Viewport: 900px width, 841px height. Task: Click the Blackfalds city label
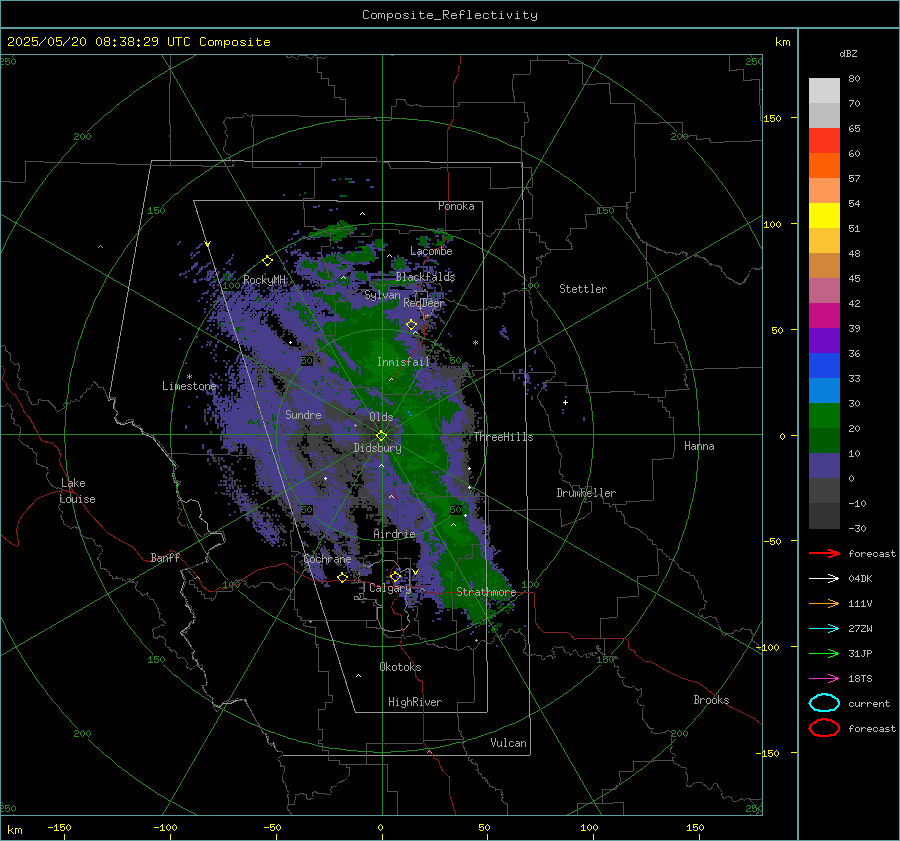[x=425, y=277]
